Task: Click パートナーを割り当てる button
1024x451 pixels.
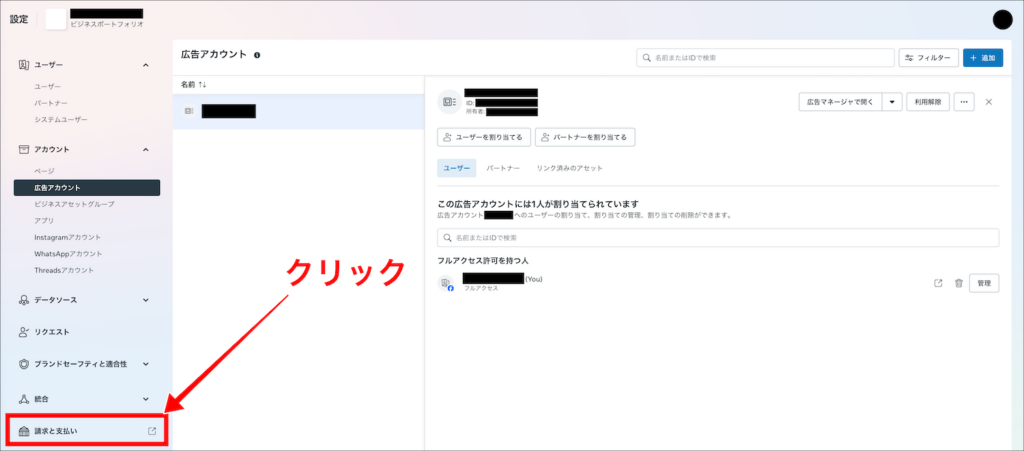Action: [585, 137]
